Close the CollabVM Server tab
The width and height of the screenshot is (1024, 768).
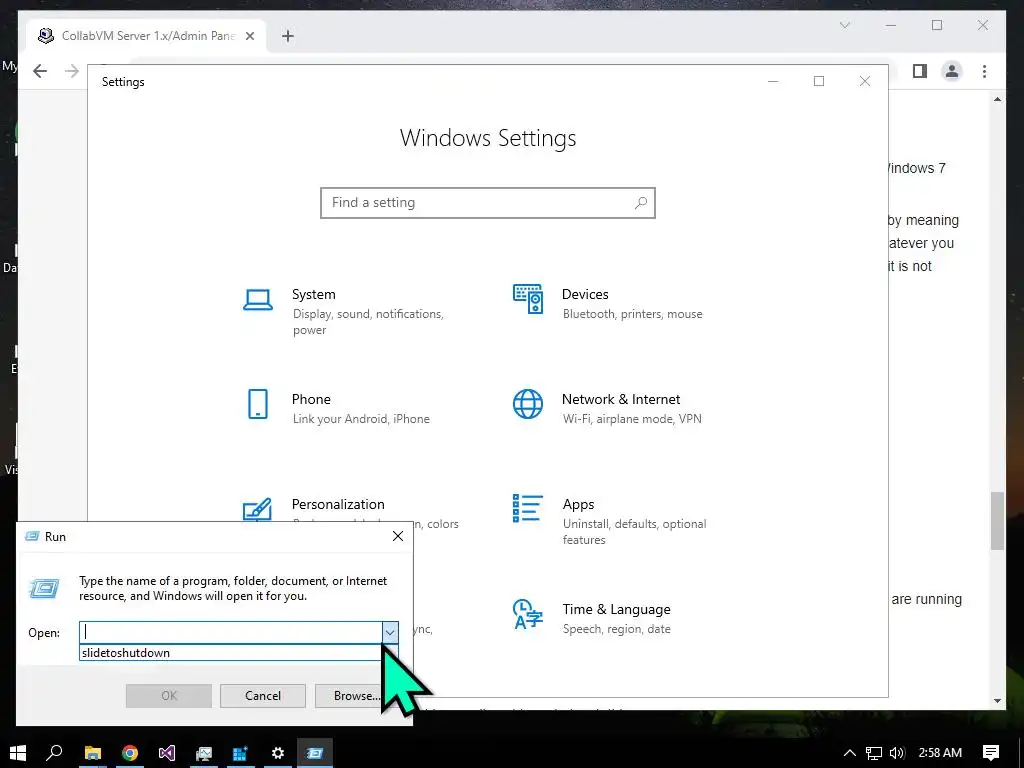coord(249,36)
